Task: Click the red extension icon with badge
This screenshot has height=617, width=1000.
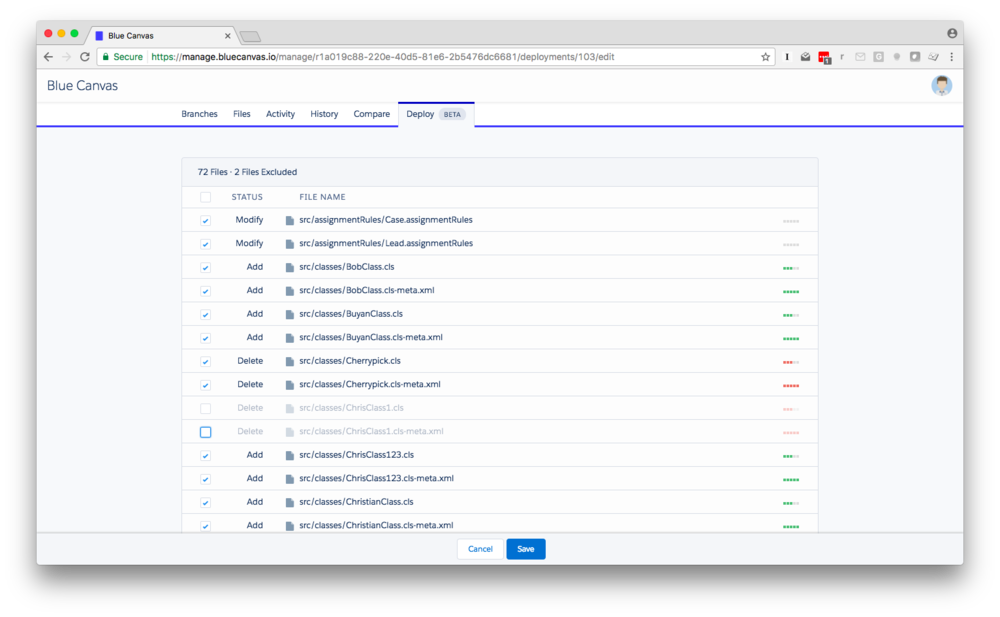Action: tap(824, 57)
